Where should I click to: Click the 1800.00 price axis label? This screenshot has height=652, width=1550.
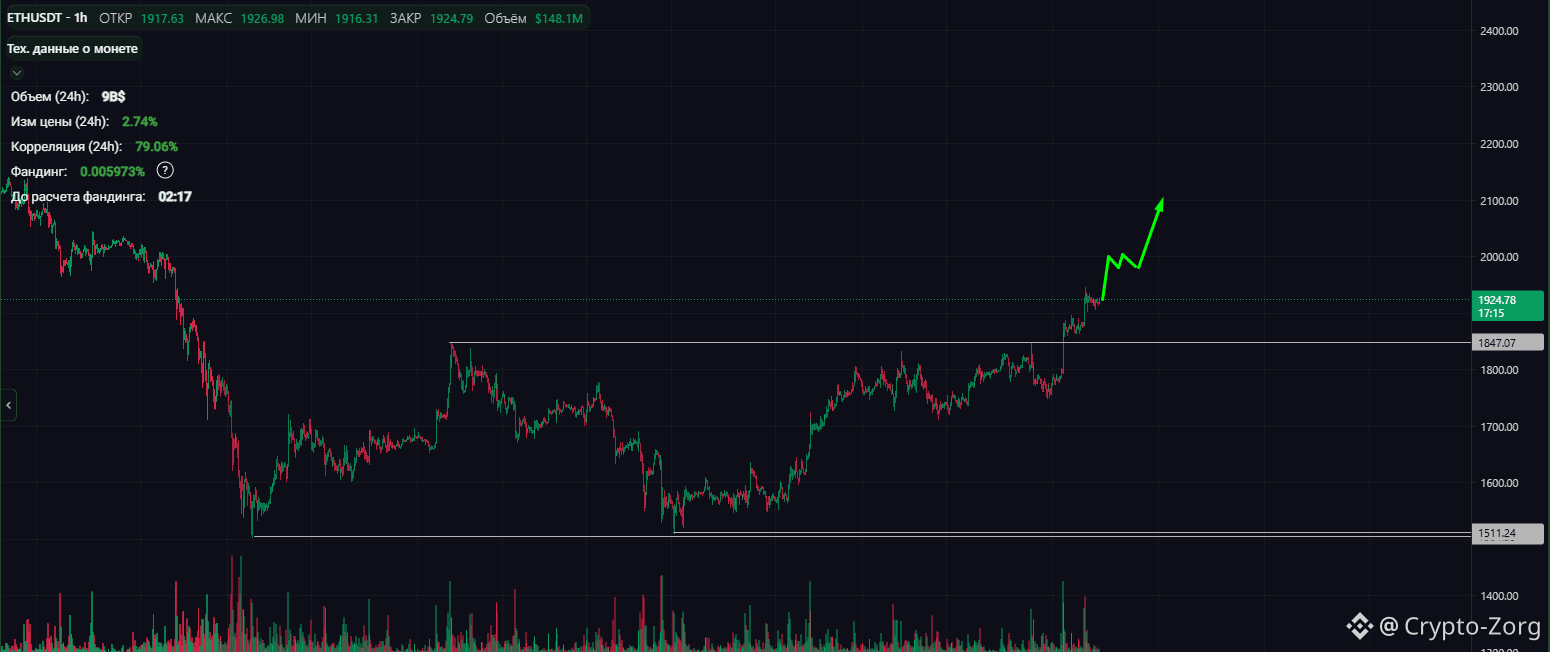click(1499, 370)
